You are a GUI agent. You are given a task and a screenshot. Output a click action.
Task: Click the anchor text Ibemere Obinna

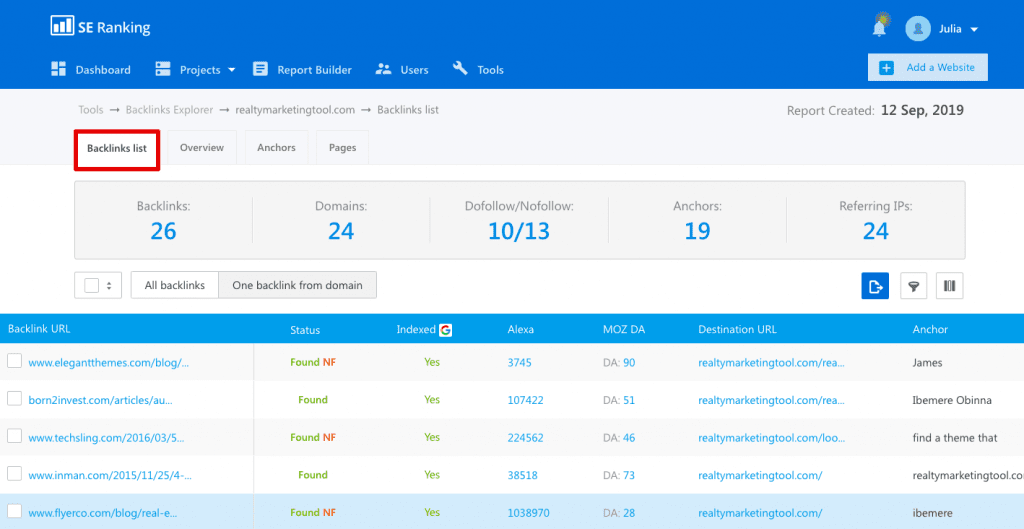click(952, 400)
